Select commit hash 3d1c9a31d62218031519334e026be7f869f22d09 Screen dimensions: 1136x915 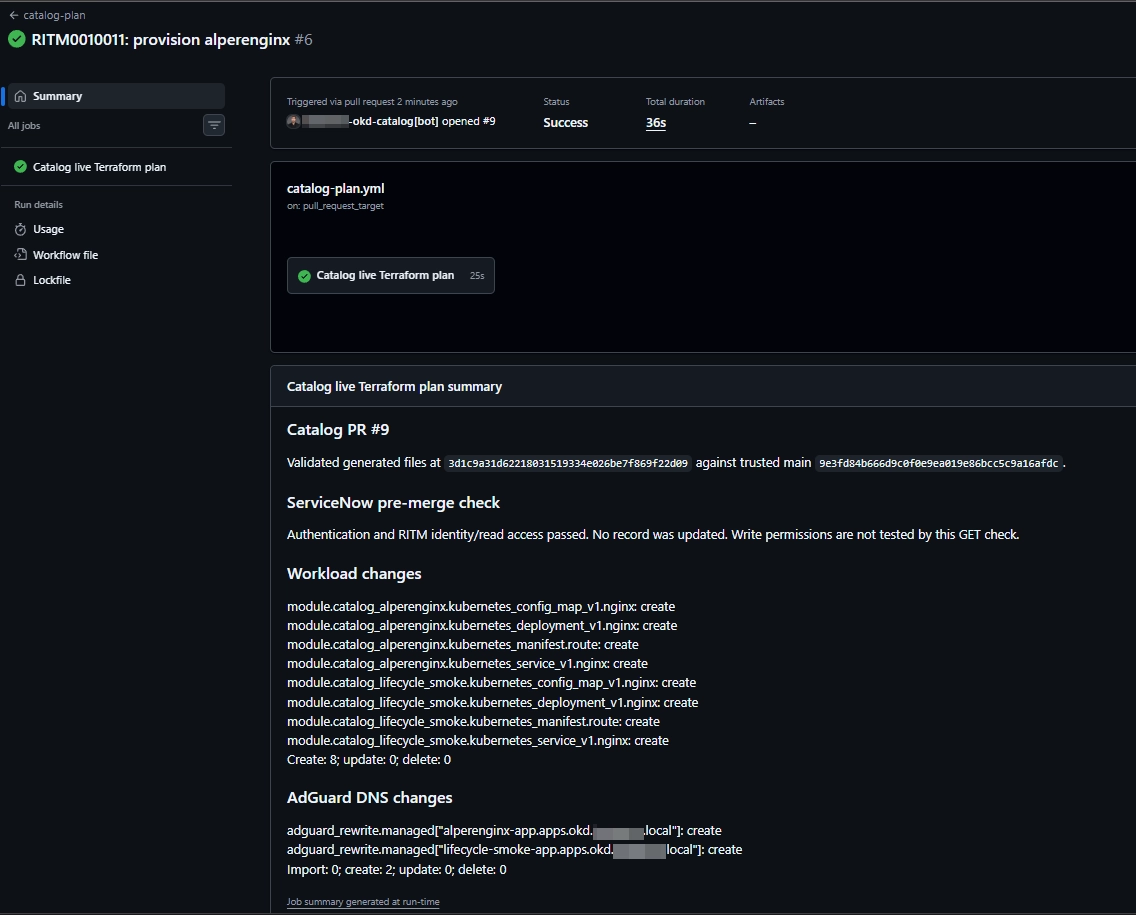[567, 463]
